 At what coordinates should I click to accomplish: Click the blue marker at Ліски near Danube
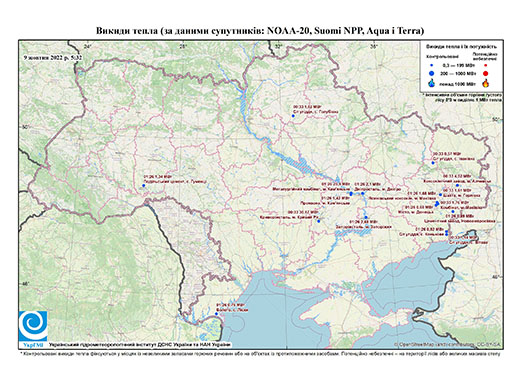pyautogui.click(x=216, y=314)
